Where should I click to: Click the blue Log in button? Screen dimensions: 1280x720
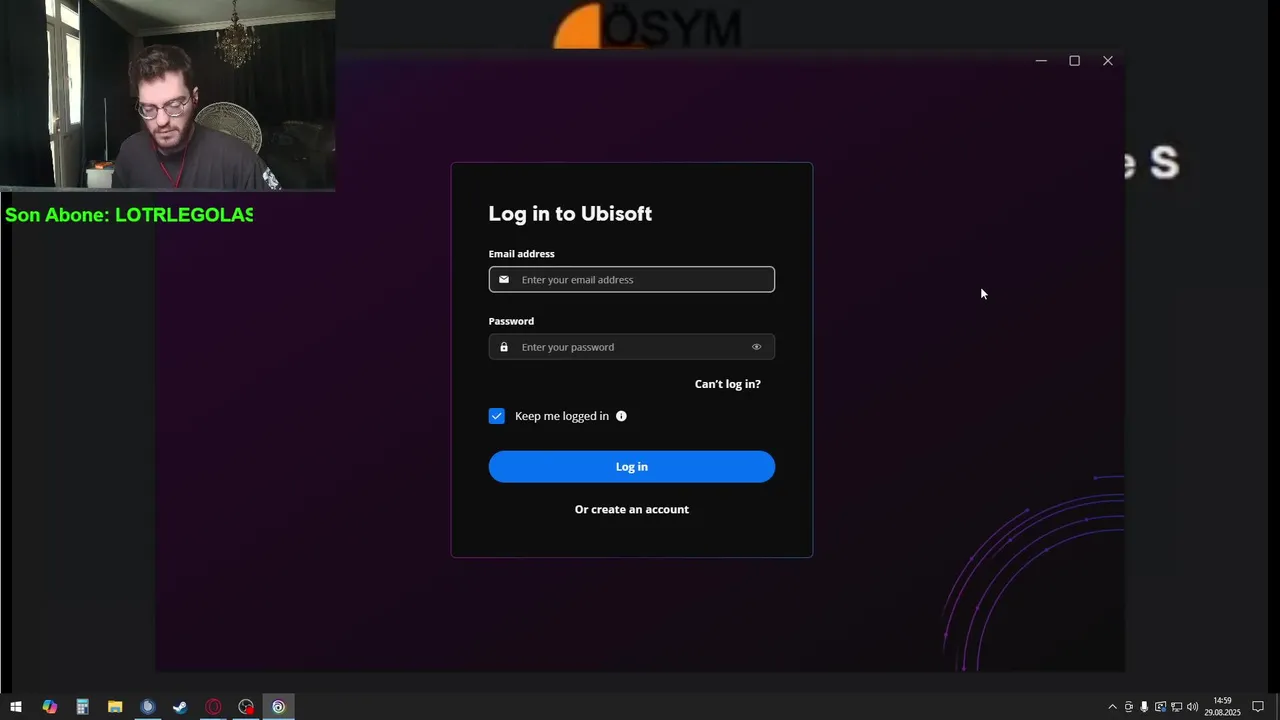[631, 467]
